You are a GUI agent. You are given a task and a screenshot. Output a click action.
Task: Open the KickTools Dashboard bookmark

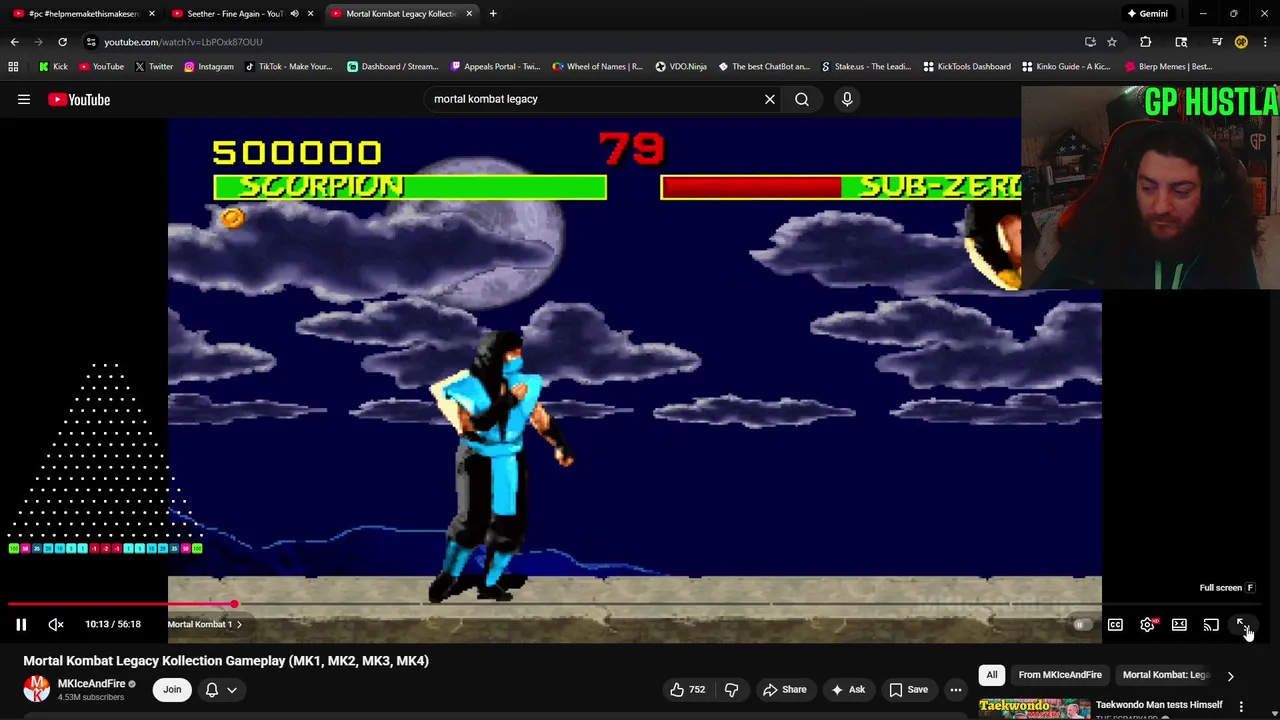pyautogui.click(x=967, y=67)
